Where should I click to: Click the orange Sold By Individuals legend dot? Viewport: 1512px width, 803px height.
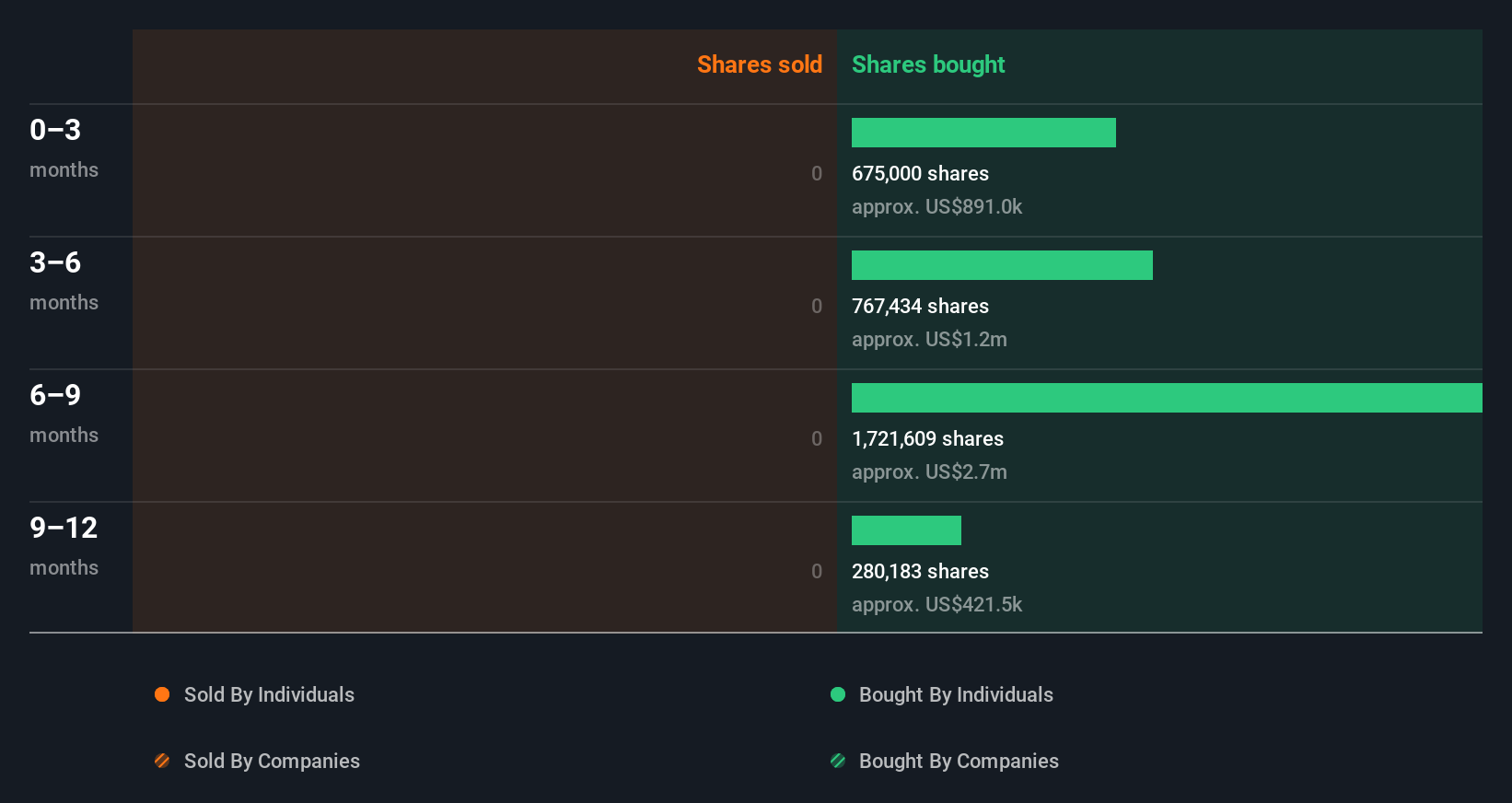162,694
